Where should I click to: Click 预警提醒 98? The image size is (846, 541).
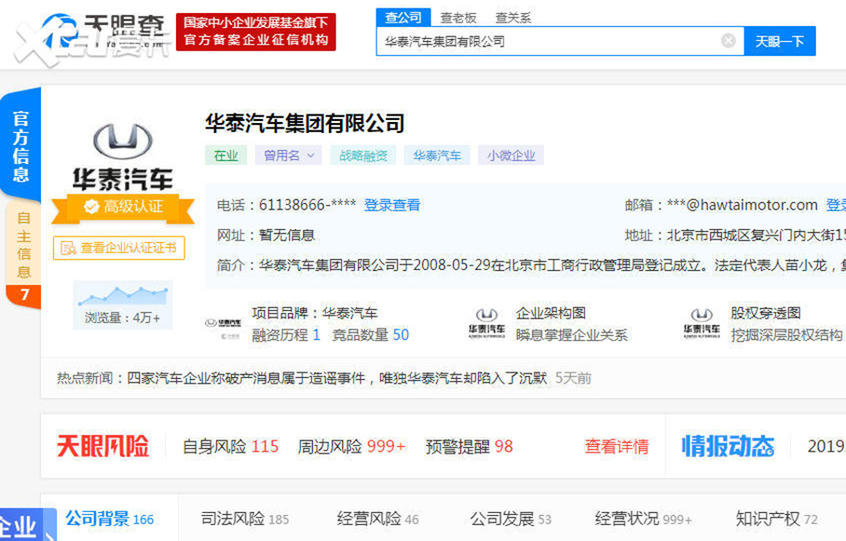point(469,447)
